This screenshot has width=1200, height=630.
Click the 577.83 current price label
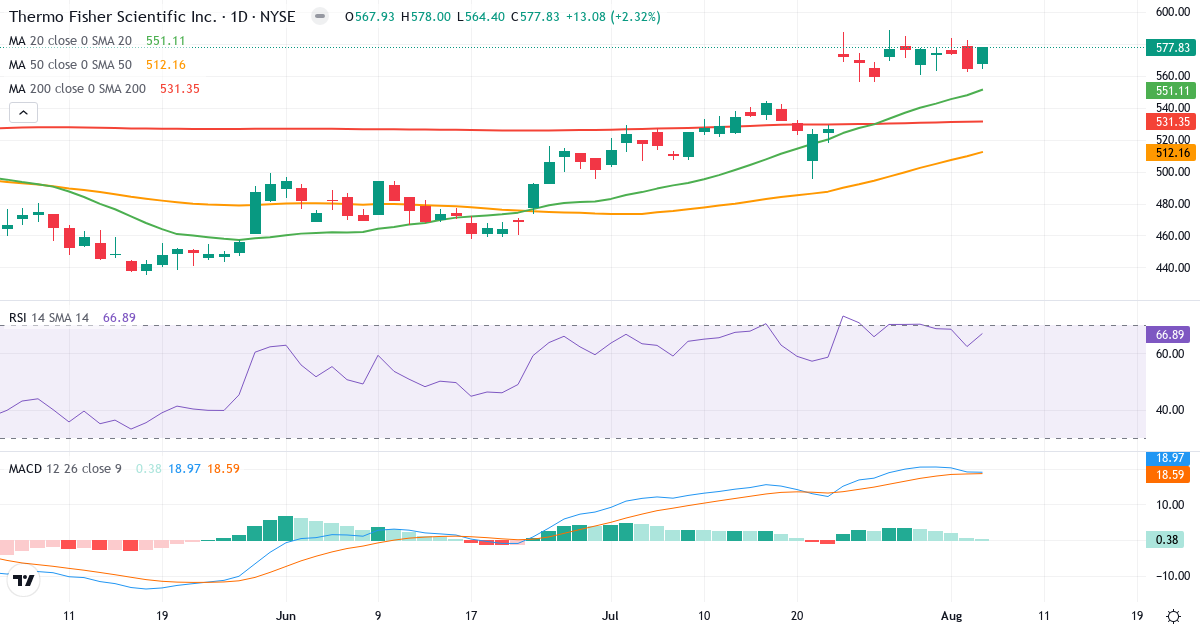point(1172,47)
